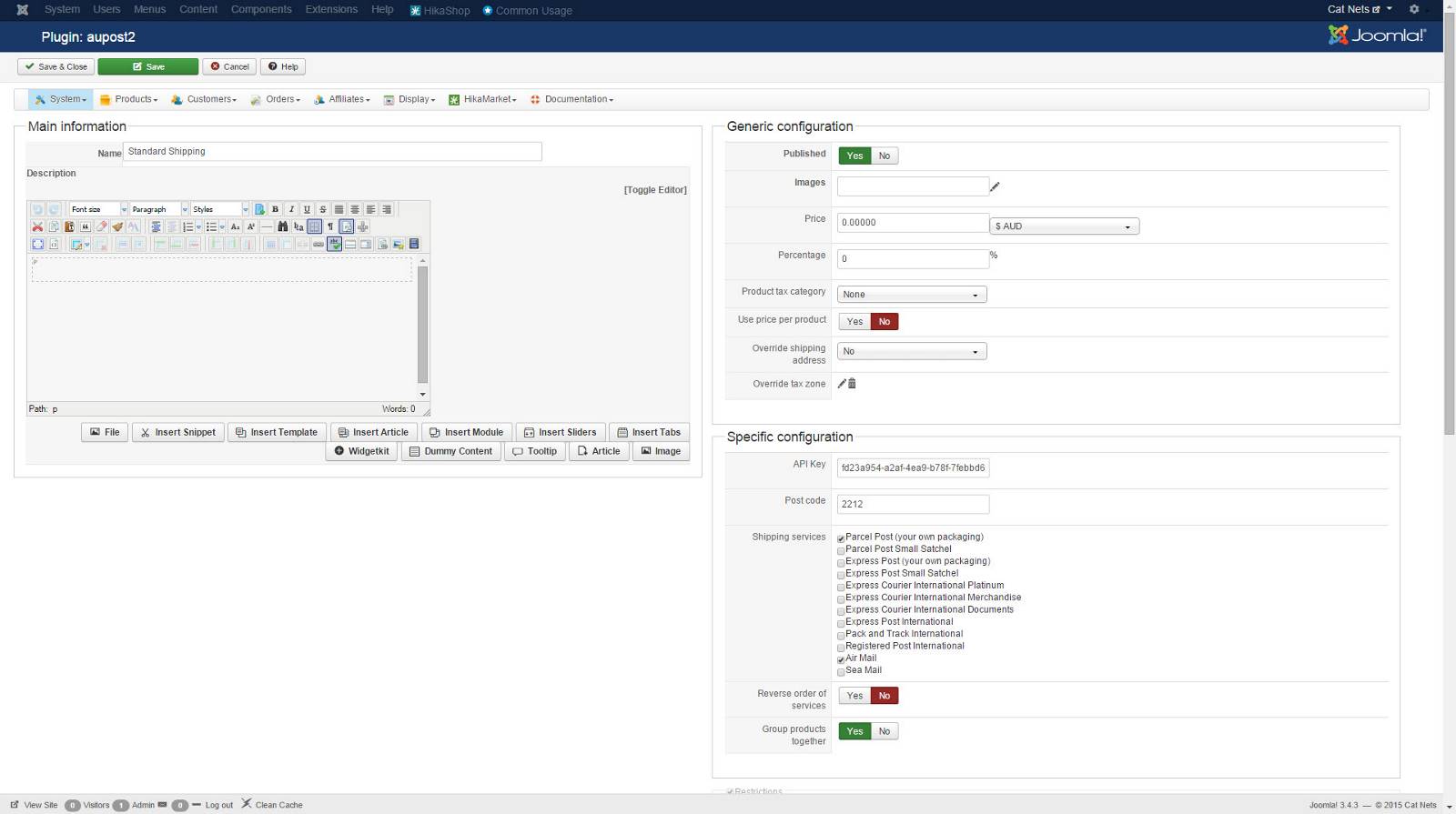The width and height of the screenshot is (1456, 814).
Task: Click the spellcheck abc icon in the editor
Action: point(334,244)
